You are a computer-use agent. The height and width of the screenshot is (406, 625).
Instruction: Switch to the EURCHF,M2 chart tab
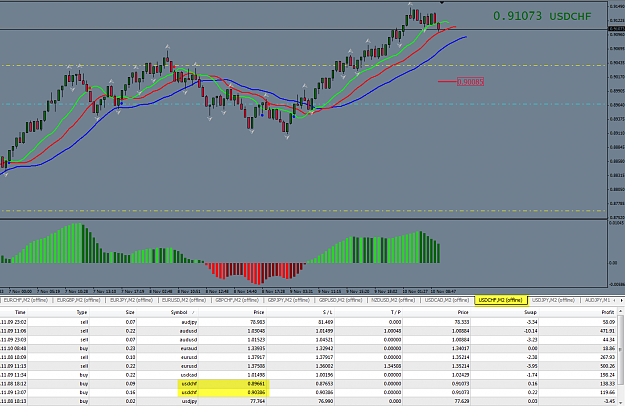click(x=26, y=300)
